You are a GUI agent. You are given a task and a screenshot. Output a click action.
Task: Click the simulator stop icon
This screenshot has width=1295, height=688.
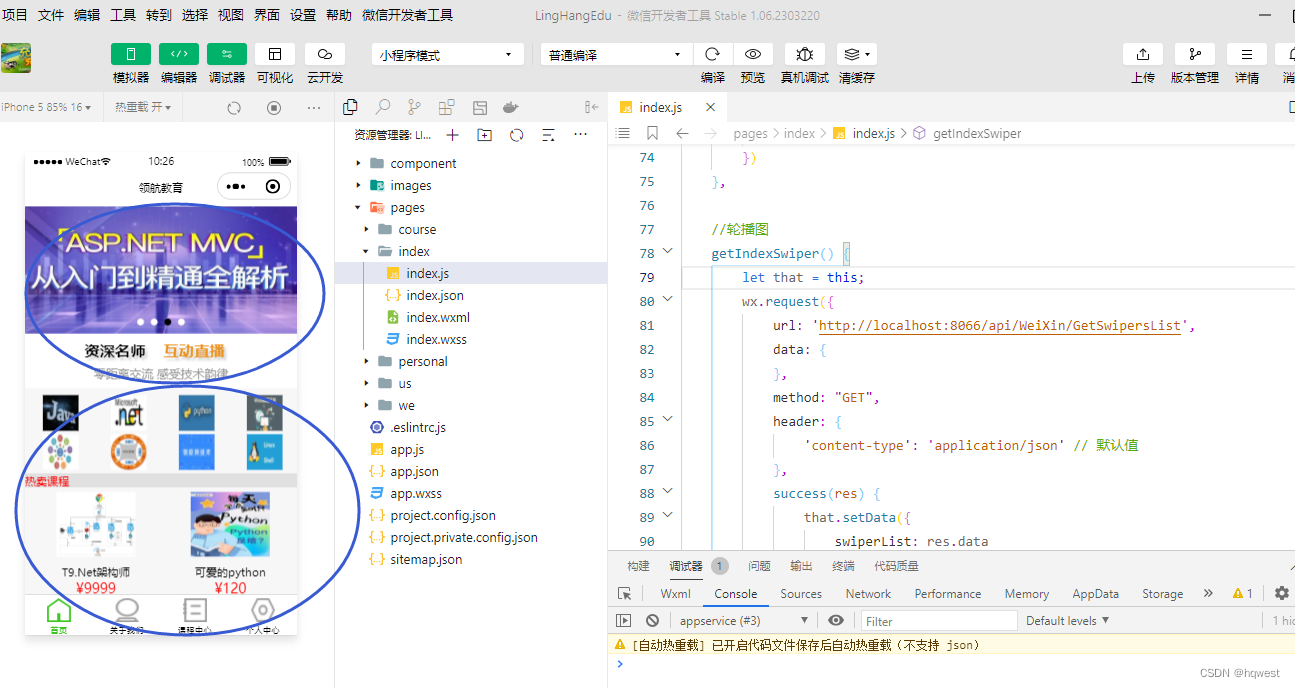tap(274, 107)
